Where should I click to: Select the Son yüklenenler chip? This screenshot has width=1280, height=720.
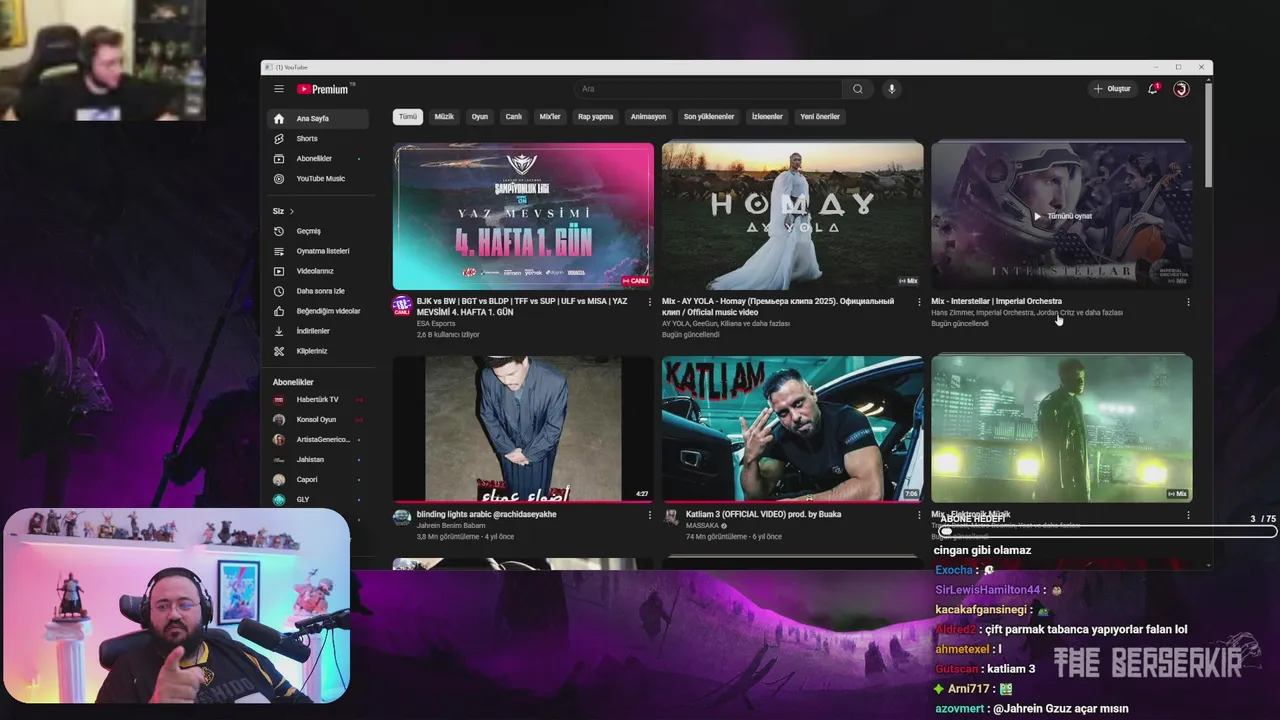click(709, 116)
